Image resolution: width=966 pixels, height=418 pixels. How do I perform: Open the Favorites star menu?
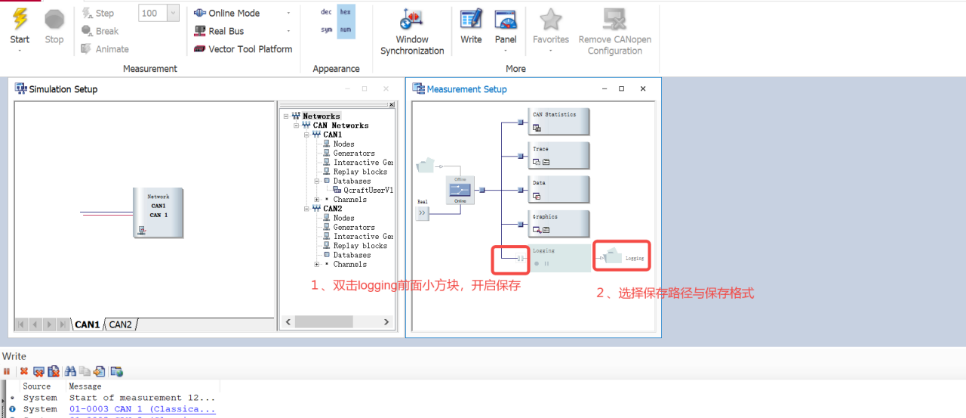551,30
